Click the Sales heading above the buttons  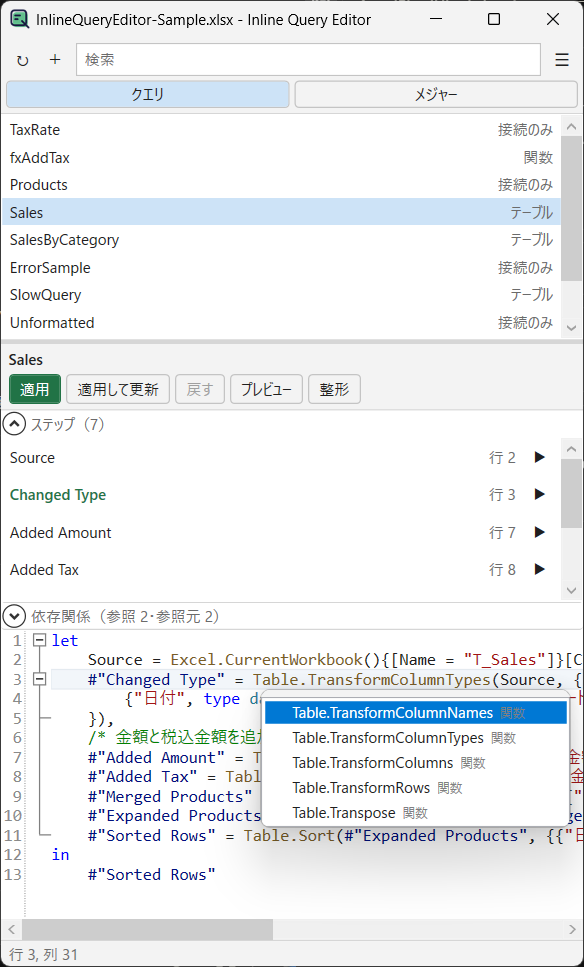click(x=26, y=360)
